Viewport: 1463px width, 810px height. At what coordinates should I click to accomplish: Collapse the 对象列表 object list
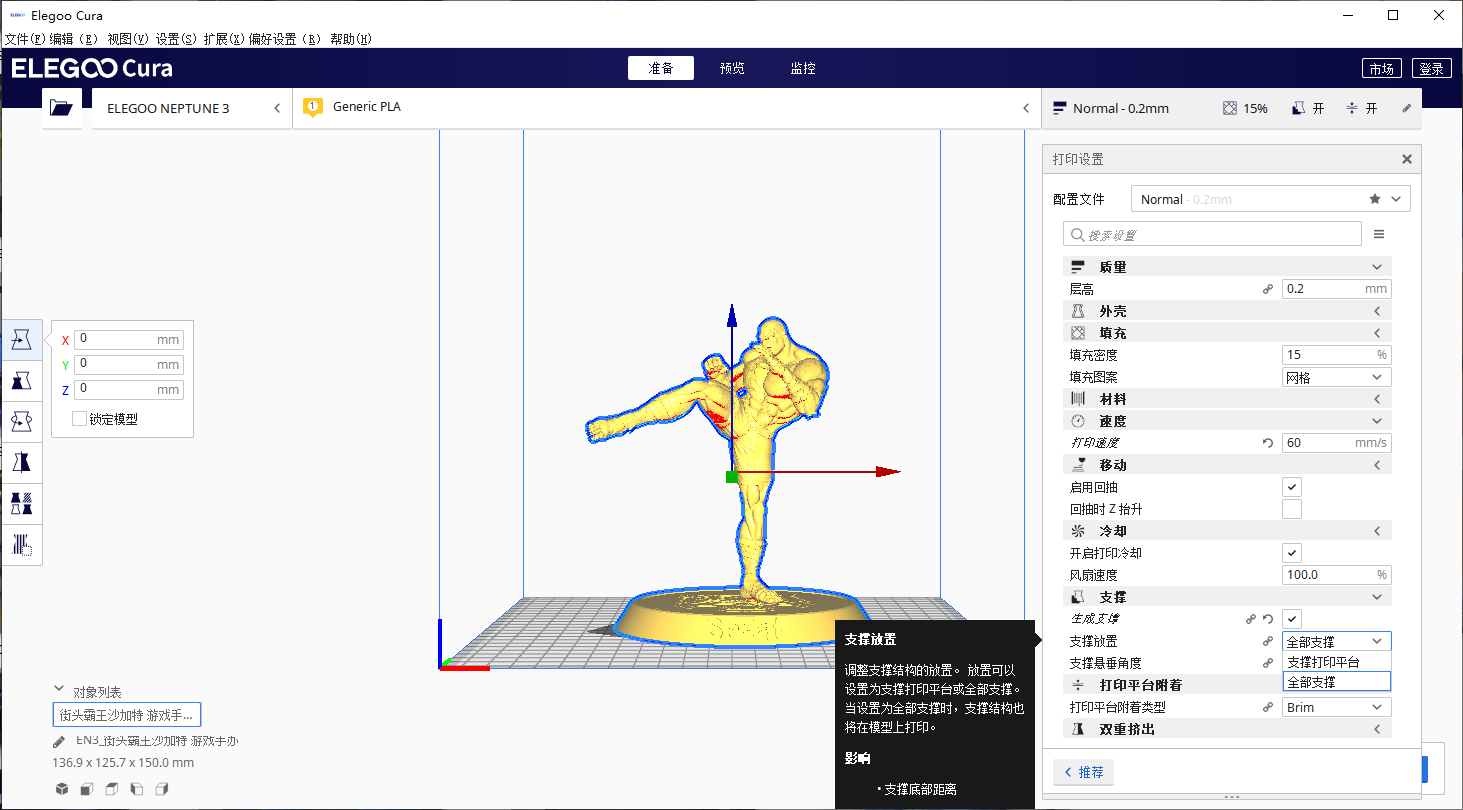[x=59, y=689]
